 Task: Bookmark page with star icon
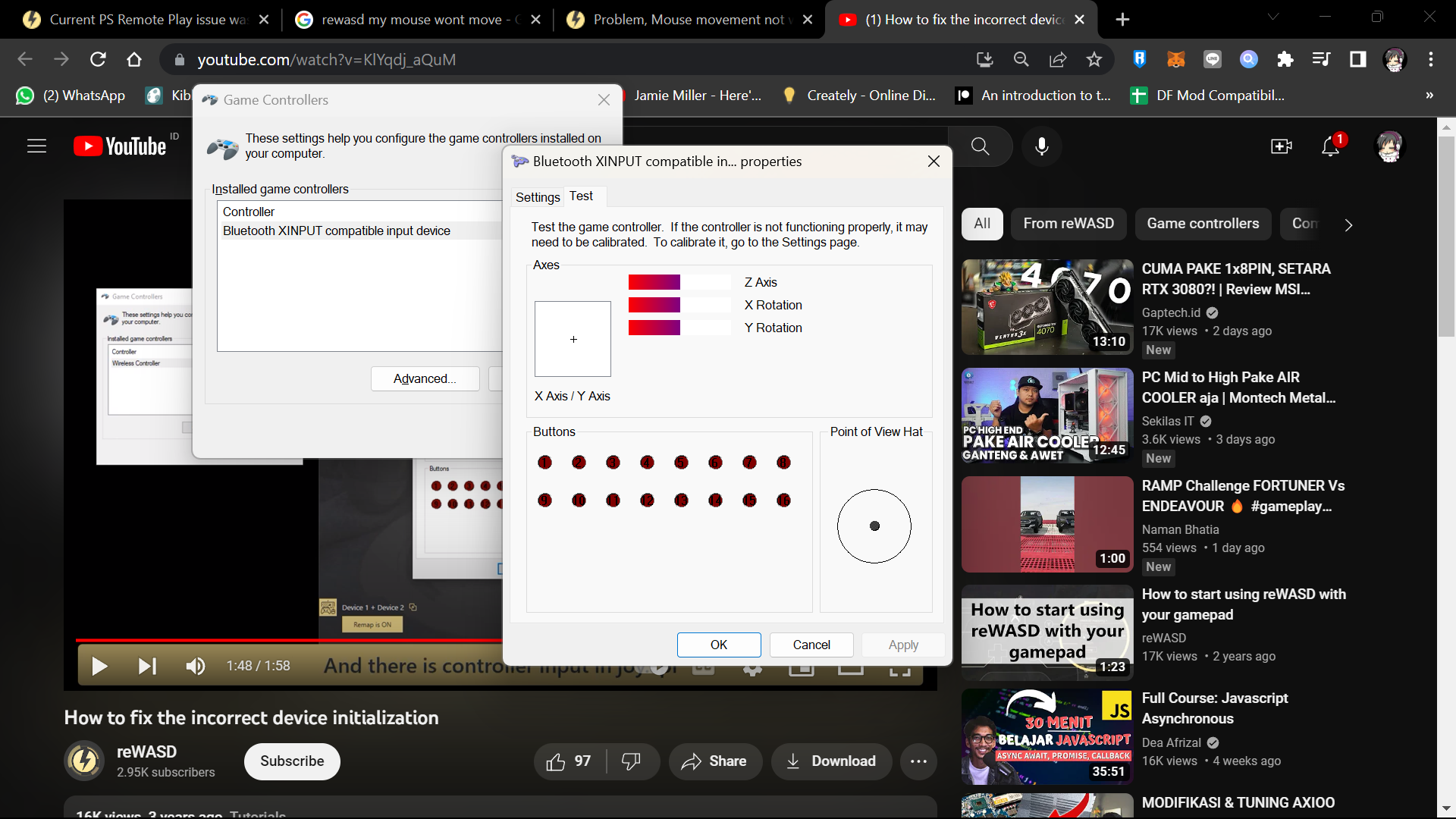tap(1094, 60)
